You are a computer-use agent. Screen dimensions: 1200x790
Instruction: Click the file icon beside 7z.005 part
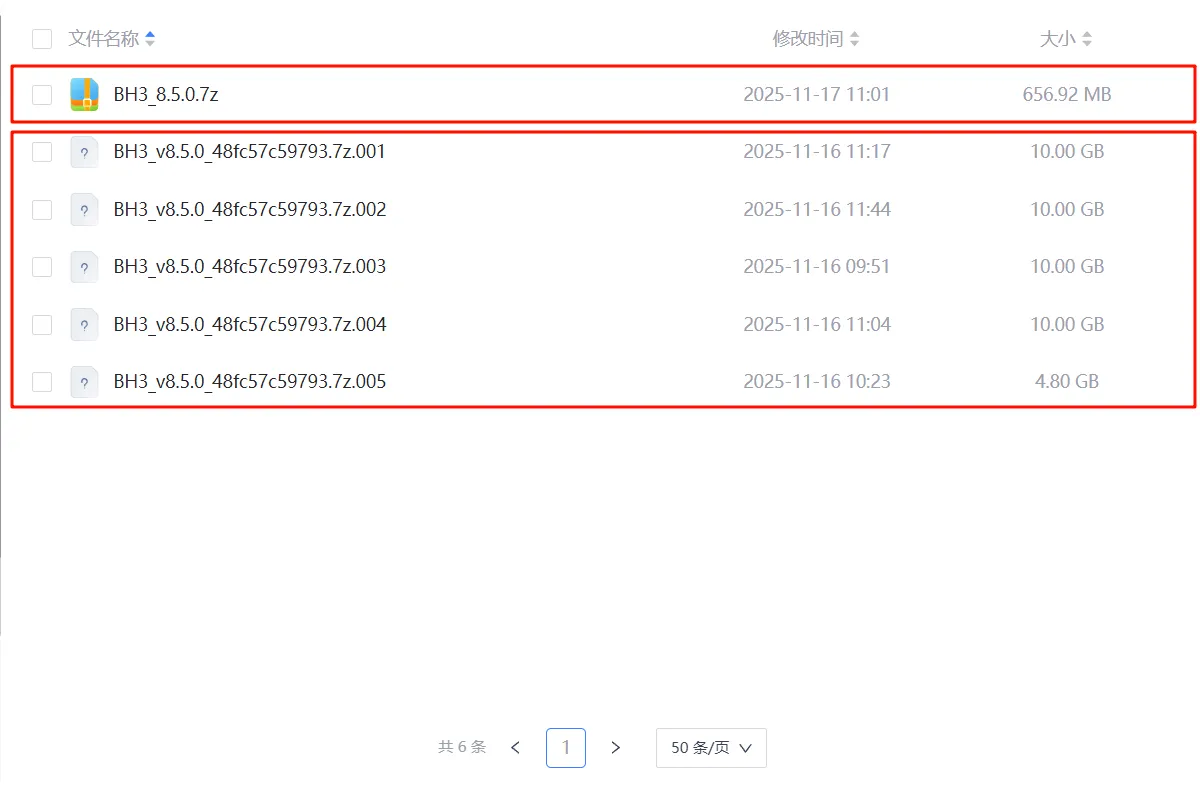84,382
